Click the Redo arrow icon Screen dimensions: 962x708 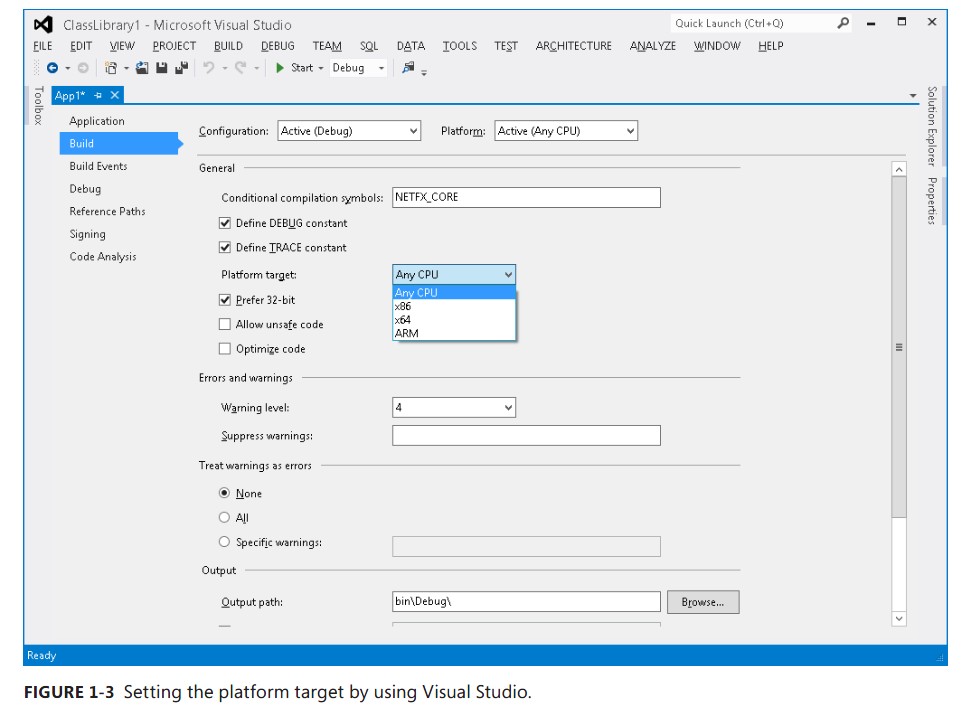pos(240,68)
